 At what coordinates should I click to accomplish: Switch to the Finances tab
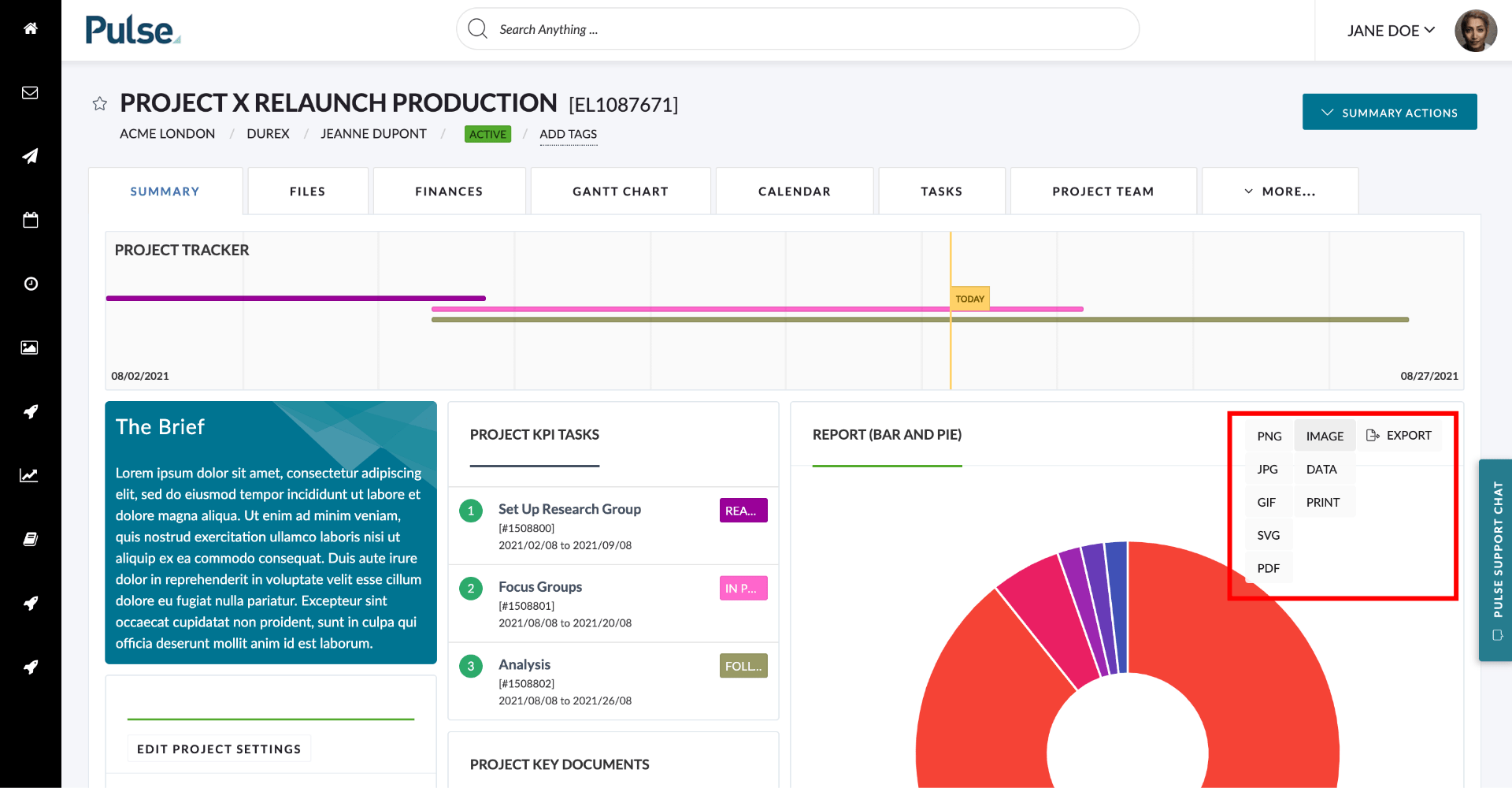[450, 191]
